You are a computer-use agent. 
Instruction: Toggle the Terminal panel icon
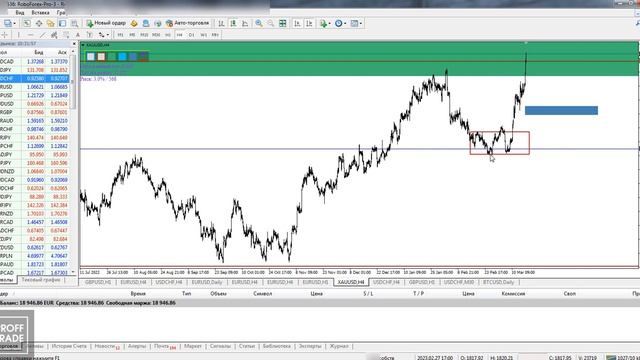tap(62, 23)
